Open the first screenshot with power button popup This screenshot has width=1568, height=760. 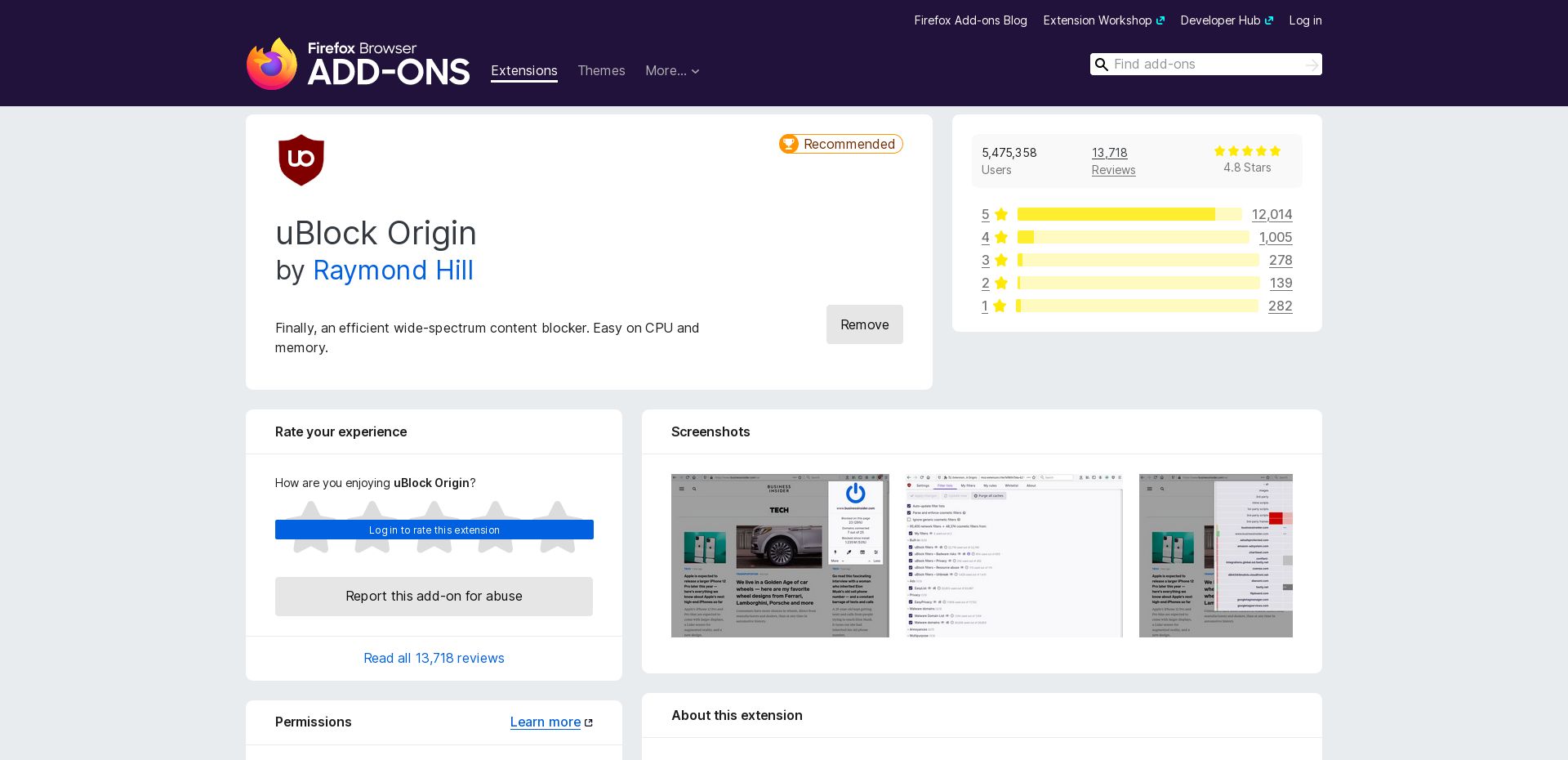click(x=780, y=556)
